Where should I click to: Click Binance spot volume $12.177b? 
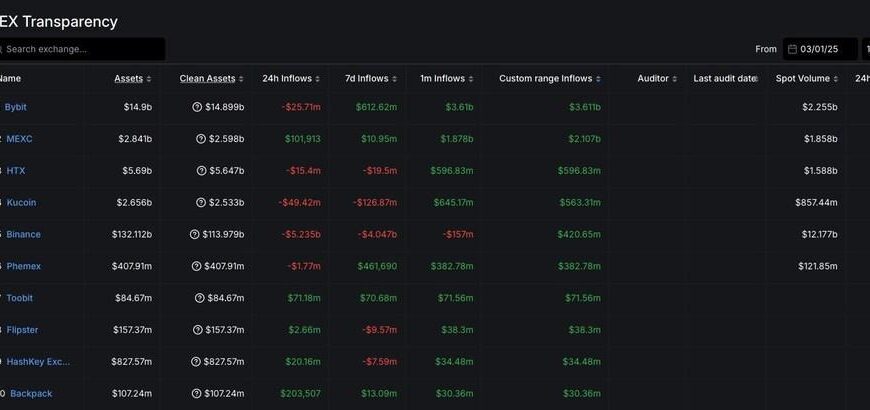pyautogui.click(x=820, y=234)
